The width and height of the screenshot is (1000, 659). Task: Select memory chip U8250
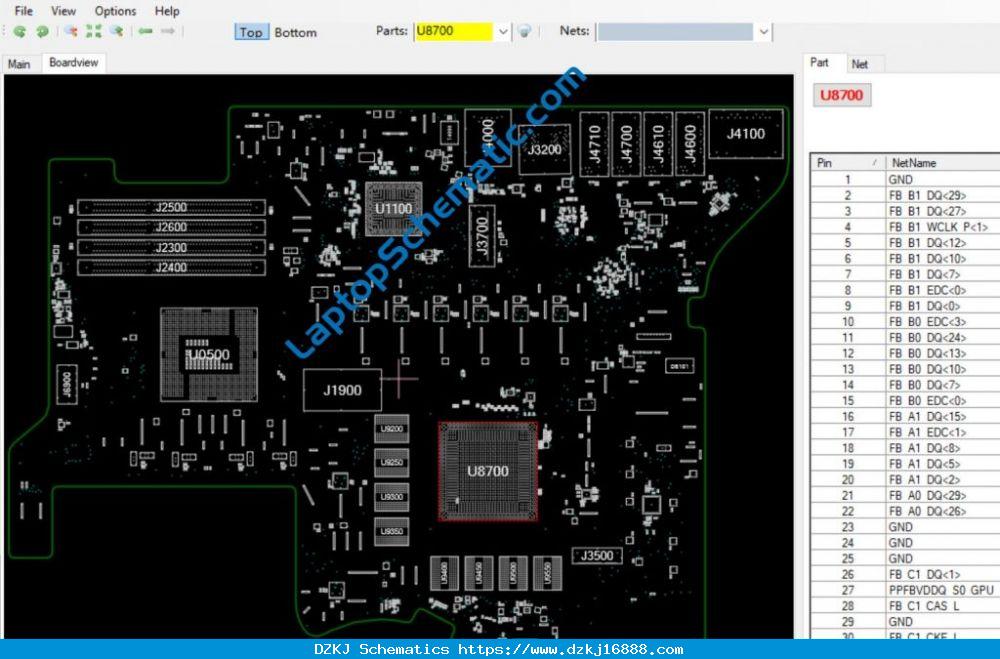tap(392, 463)
